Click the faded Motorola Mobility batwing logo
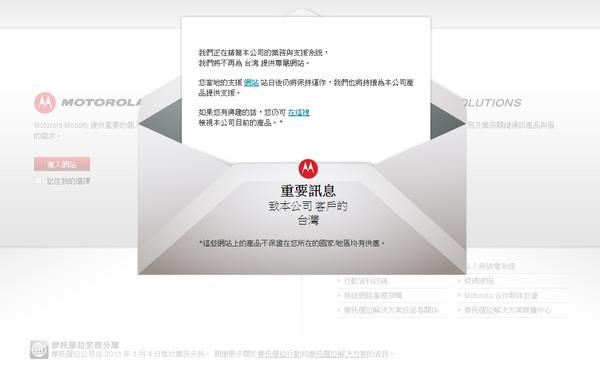600x384 pixels. point(45,103)
